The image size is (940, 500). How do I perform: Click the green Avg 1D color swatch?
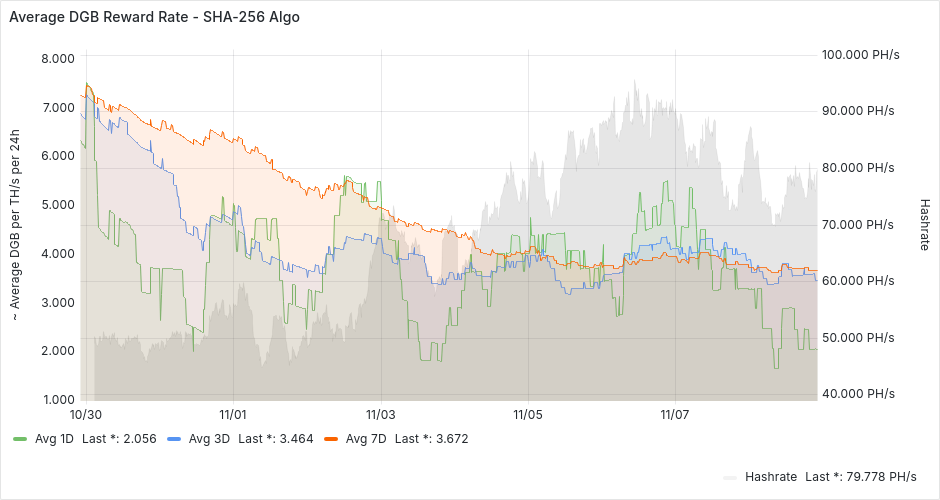(20, 439)
